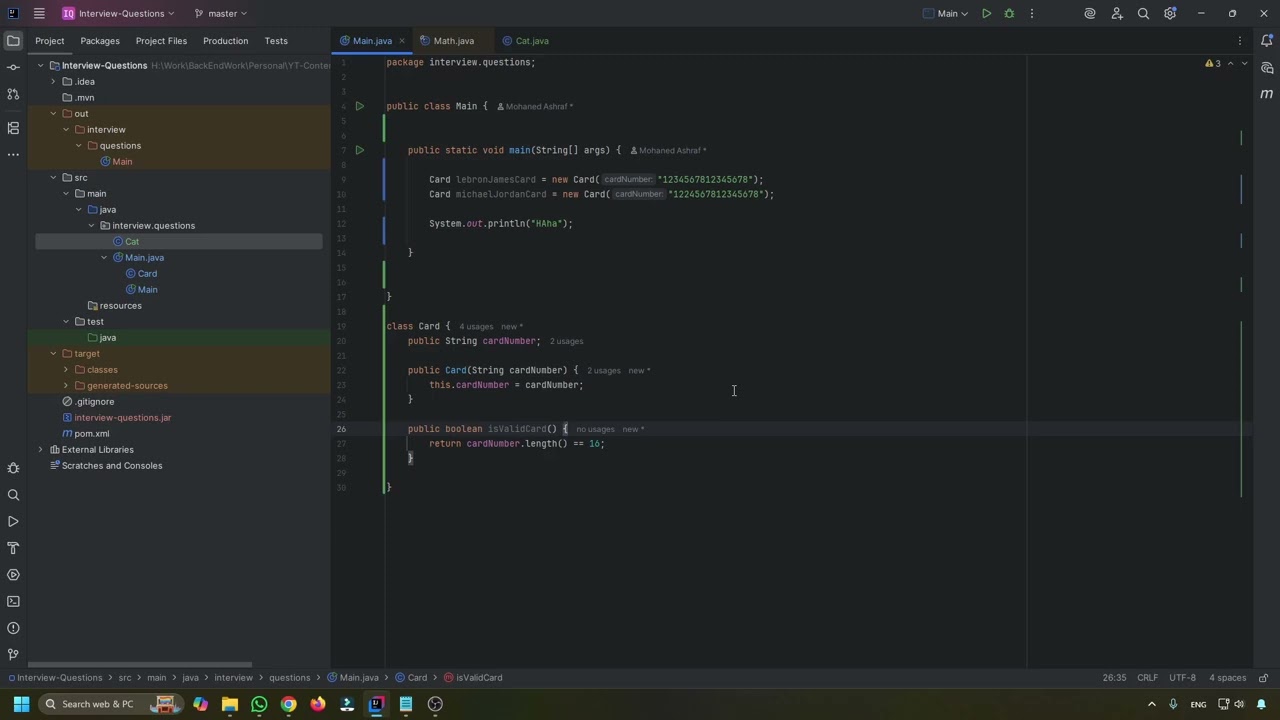Open Chrome from the taskbar
1280x720 pixels.
coord(288,704)
